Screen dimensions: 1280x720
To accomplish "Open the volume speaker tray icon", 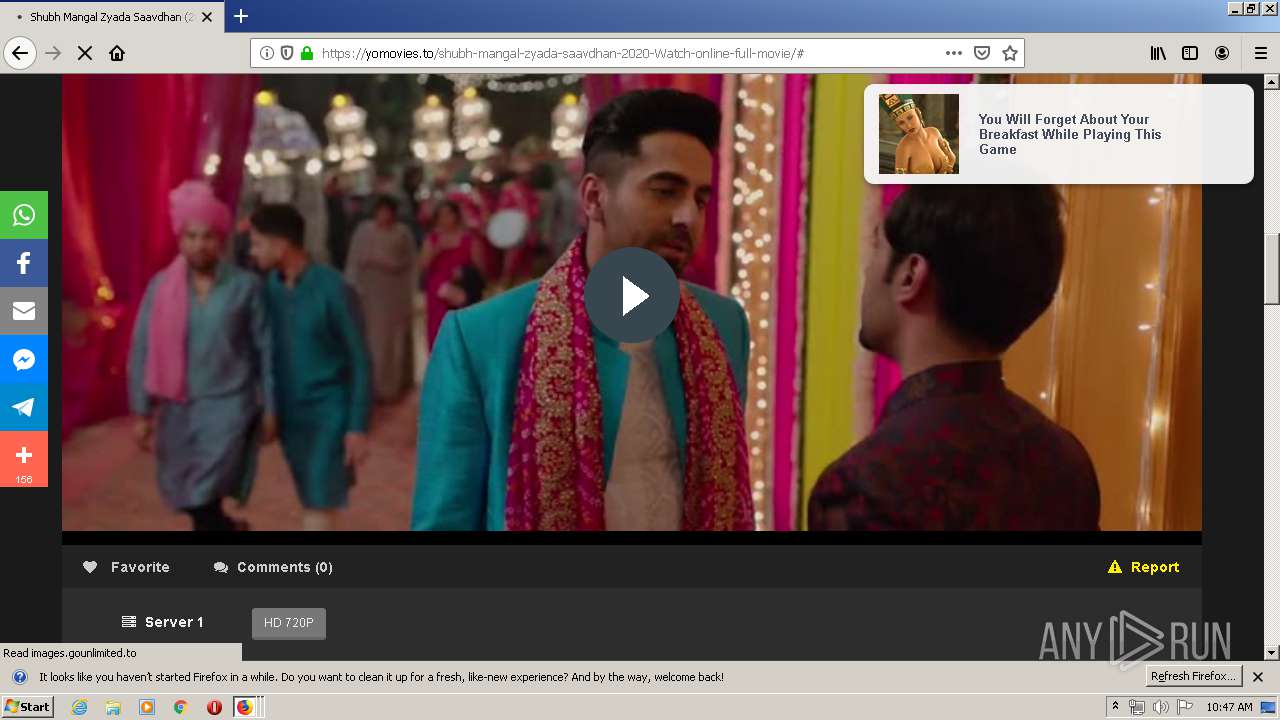I will pyautogui.click(x=1160, y=707).
